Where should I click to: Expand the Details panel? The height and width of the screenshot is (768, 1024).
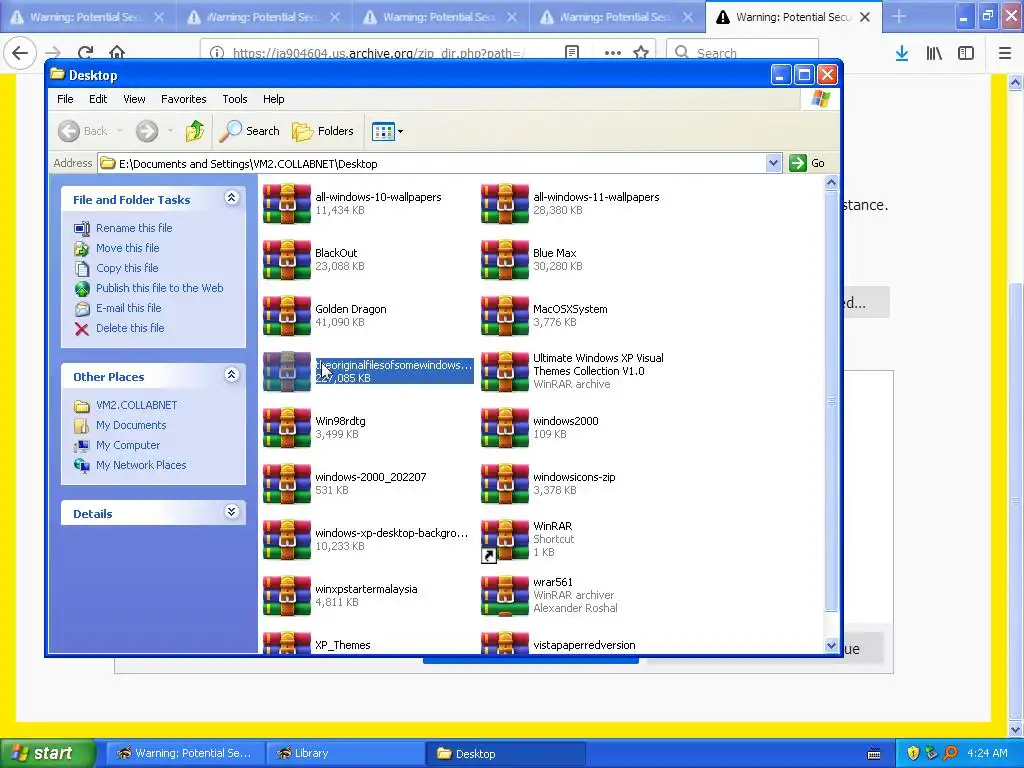231,511
